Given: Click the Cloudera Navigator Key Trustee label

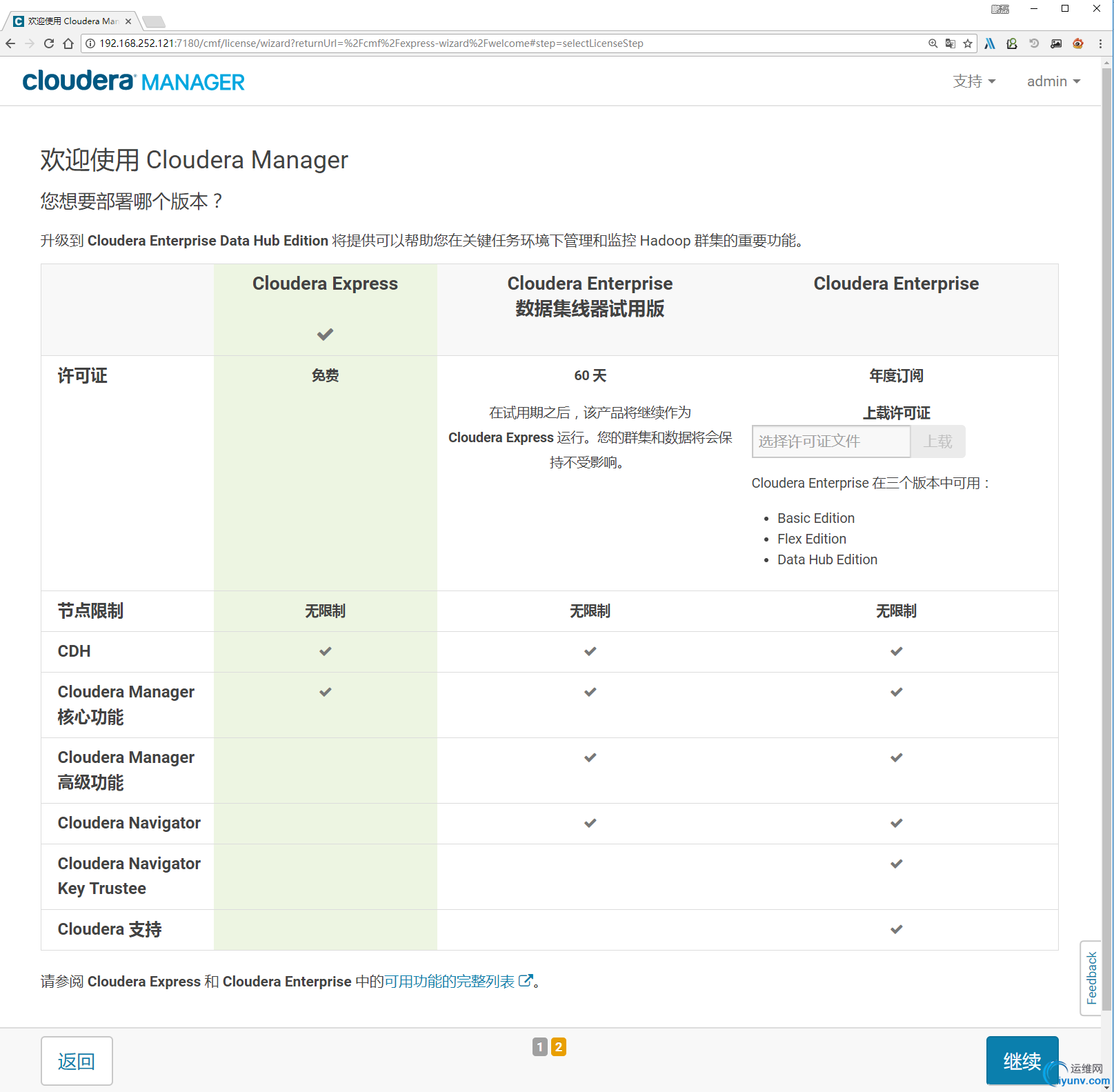Looking at the screenshot, I should click(x=129, y=876).
